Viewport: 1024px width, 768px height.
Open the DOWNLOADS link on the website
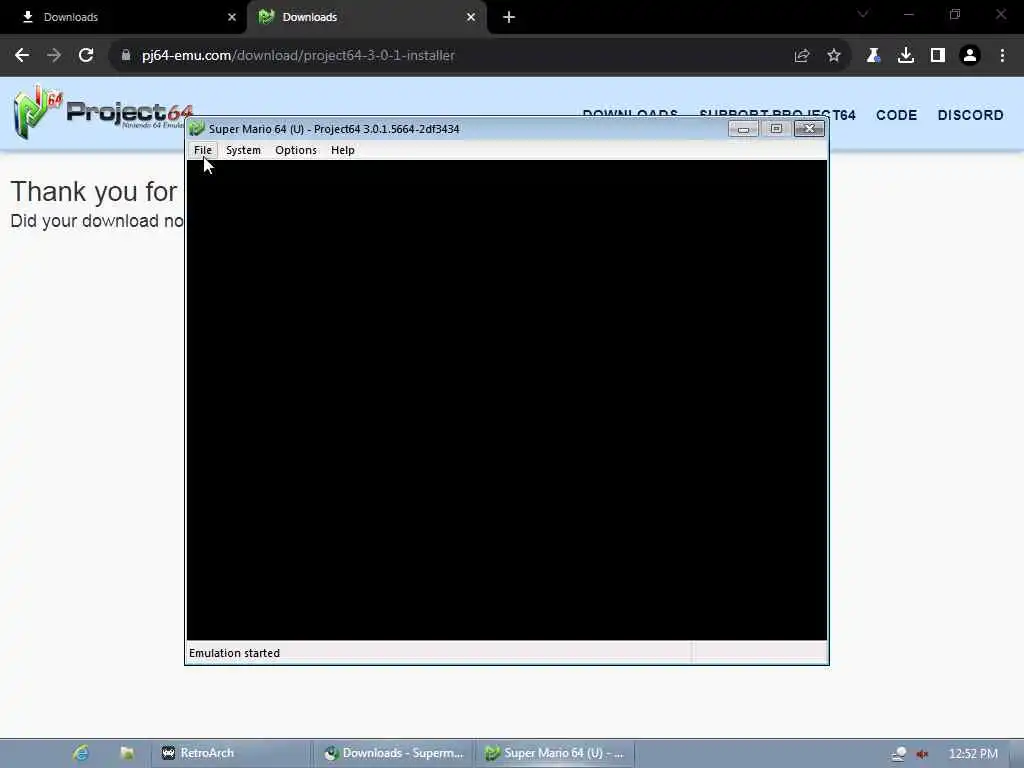(630, 114)
